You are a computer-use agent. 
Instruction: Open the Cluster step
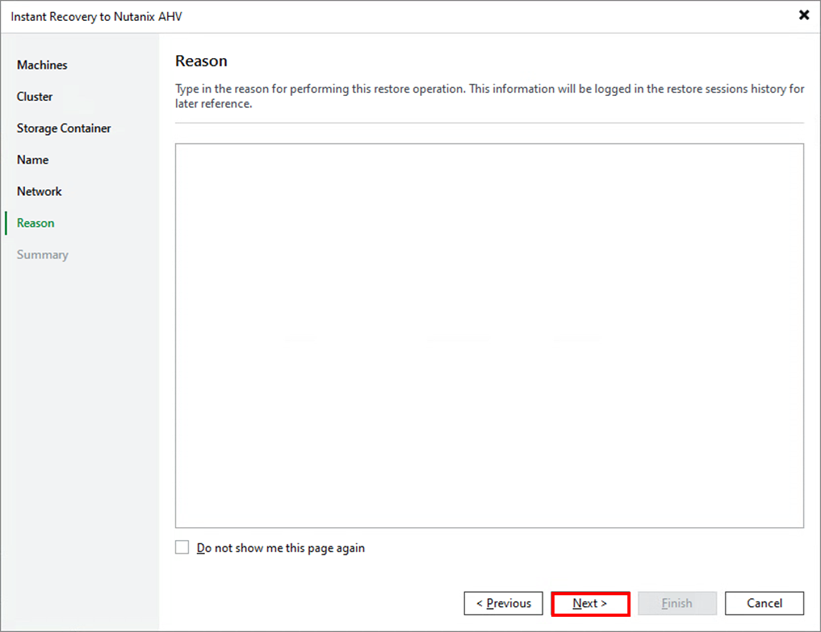[35, 97]
